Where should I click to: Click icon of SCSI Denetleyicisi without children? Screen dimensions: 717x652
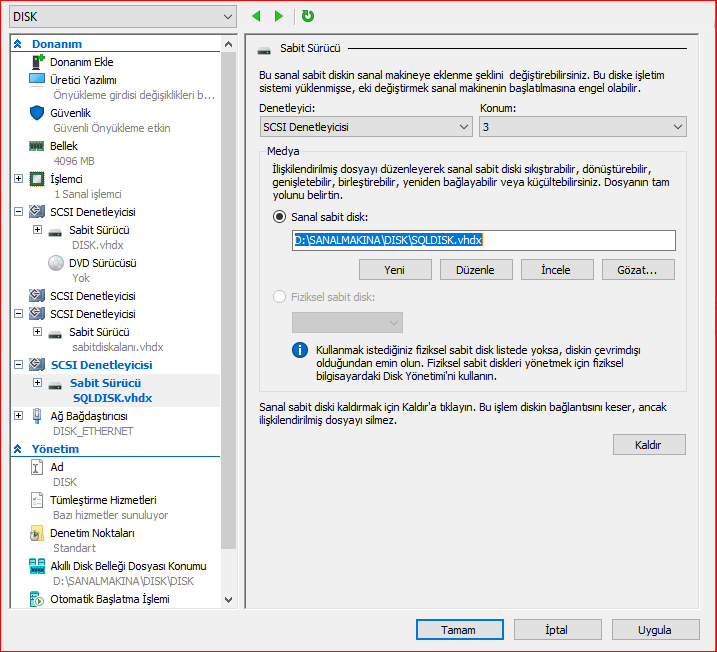pyautogui.click(x=37, y=296)
